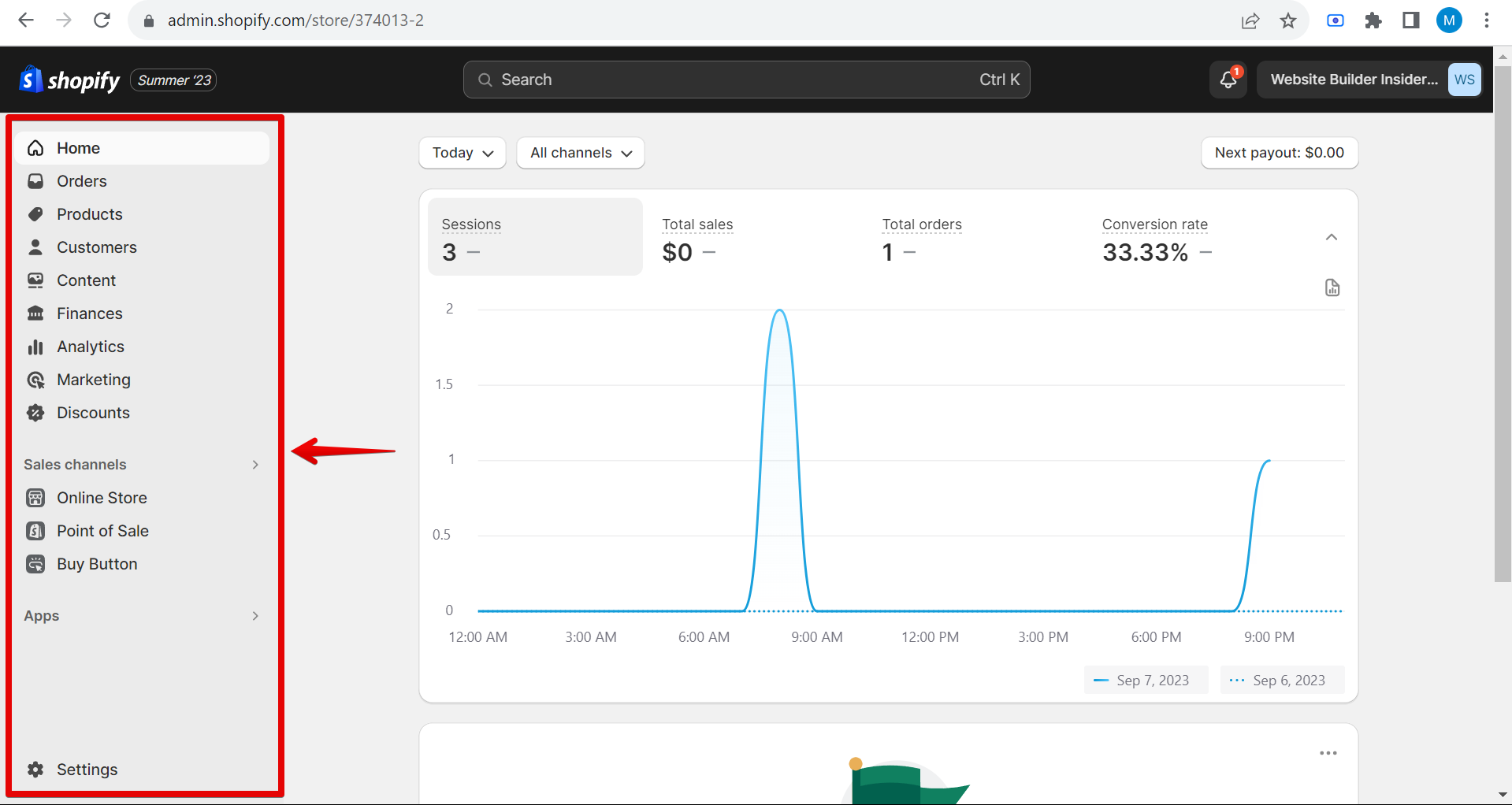Bookmark this page with star icon
The image size is (1512, 805).
1288,20
